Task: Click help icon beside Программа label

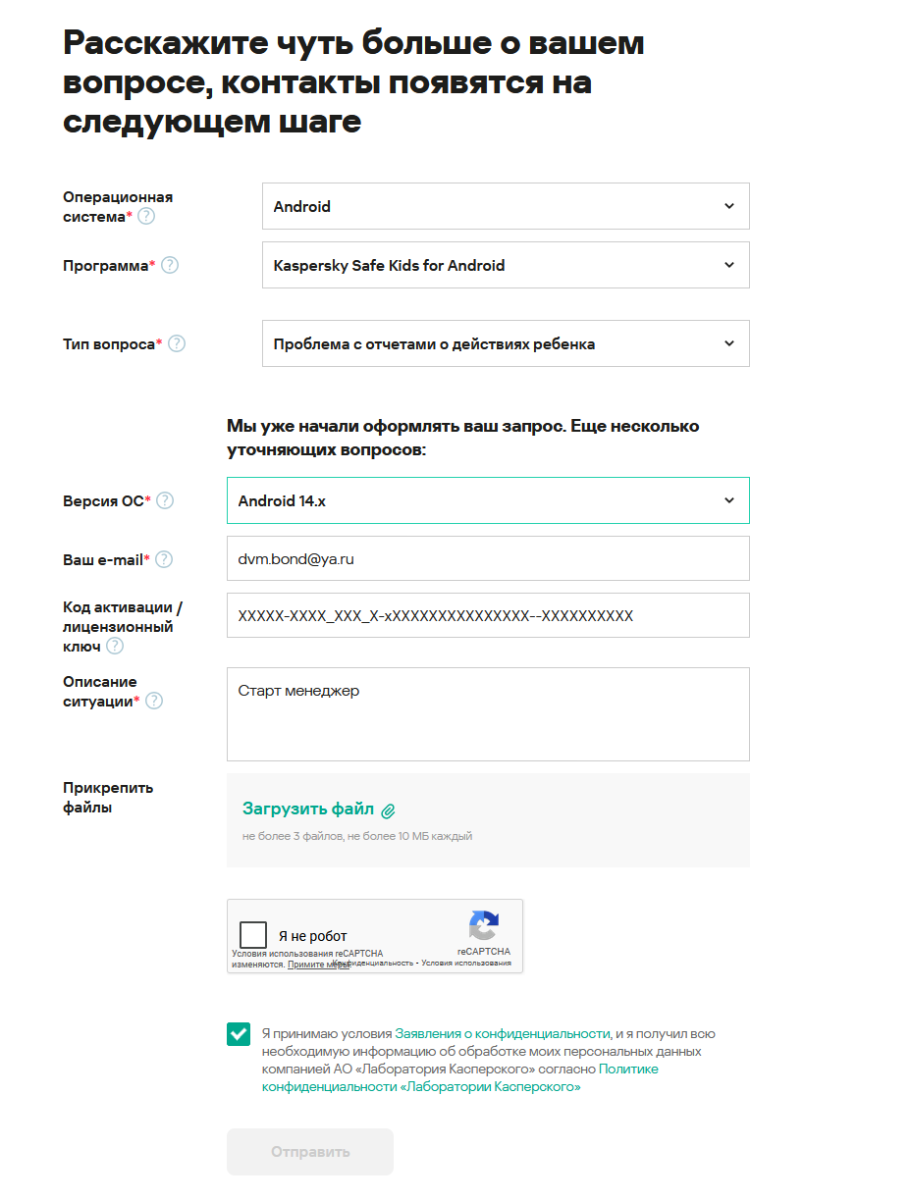Action: coord(170,265)
